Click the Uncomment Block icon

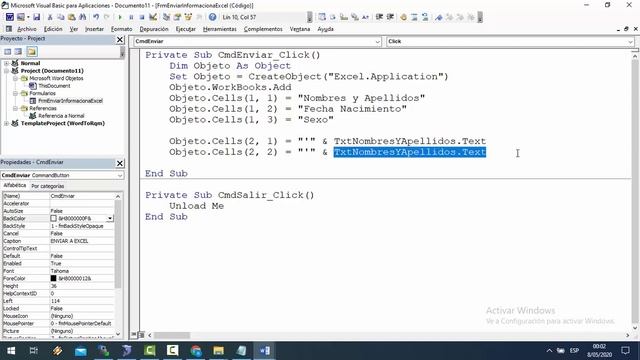pos(425,17)
